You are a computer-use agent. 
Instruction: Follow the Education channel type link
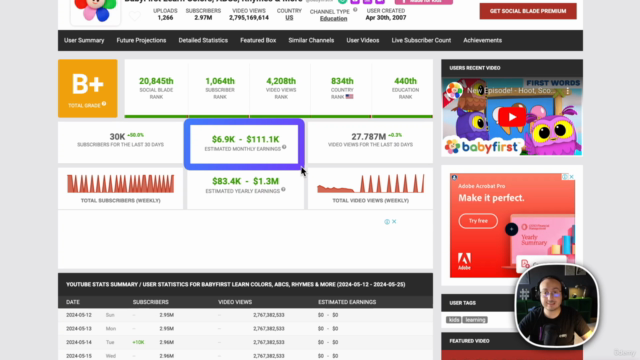point(333,19)
